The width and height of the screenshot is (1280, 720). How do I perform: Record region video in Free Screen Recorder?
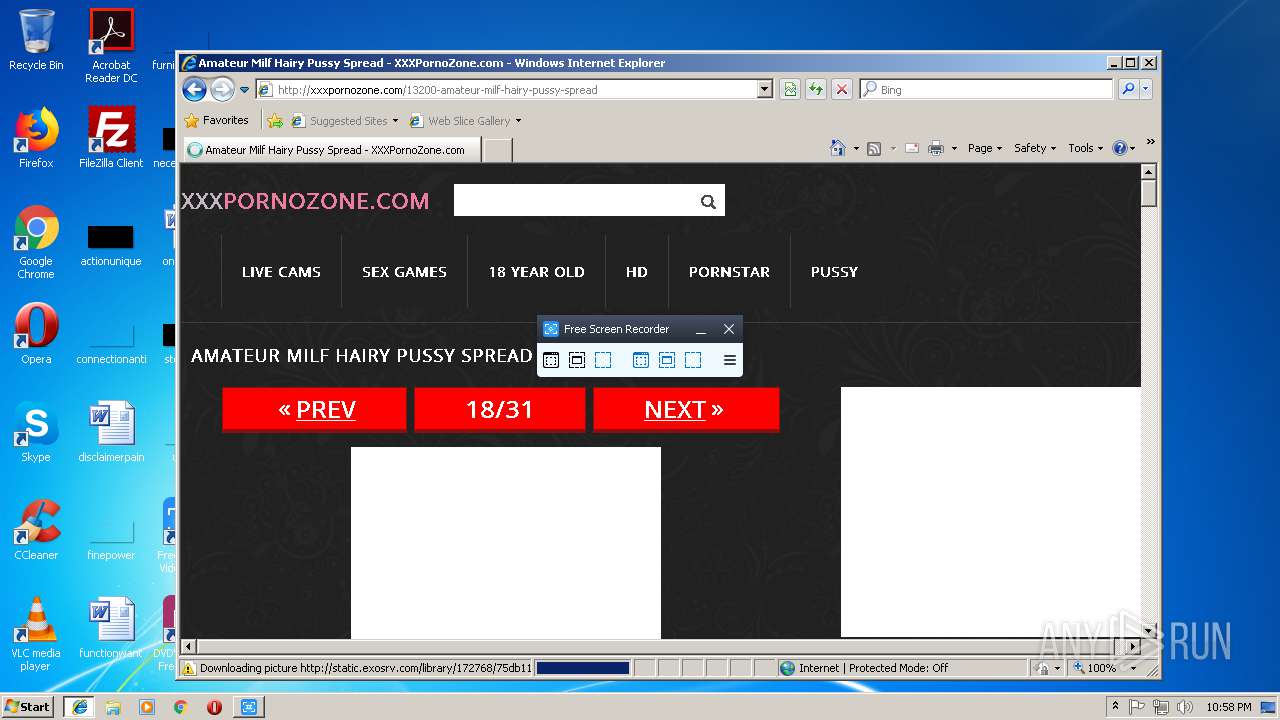[693, 360]
